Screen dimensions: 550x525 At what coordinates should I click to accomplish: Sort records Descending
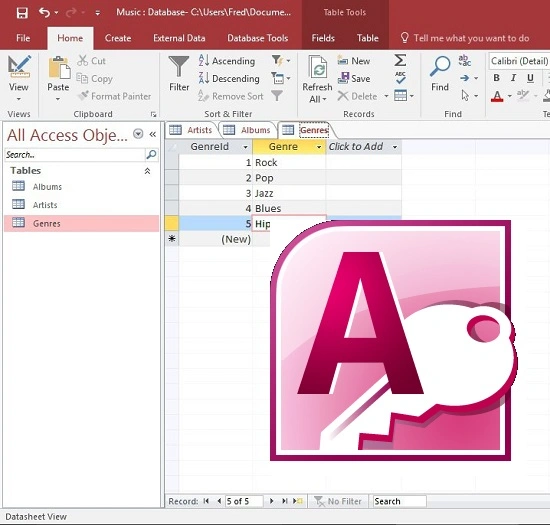click(x=229, y=79)
